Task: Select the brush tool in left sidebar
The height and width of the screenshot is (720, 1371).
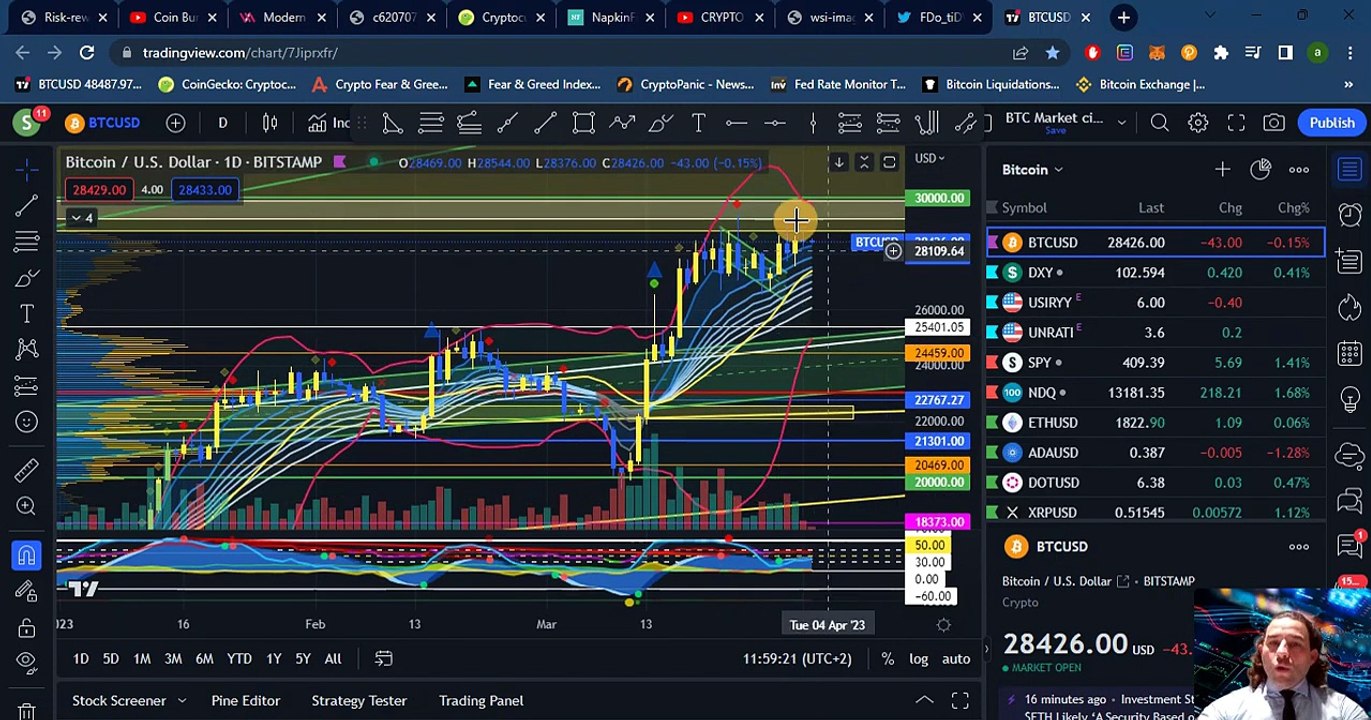Action: point(27,277)
